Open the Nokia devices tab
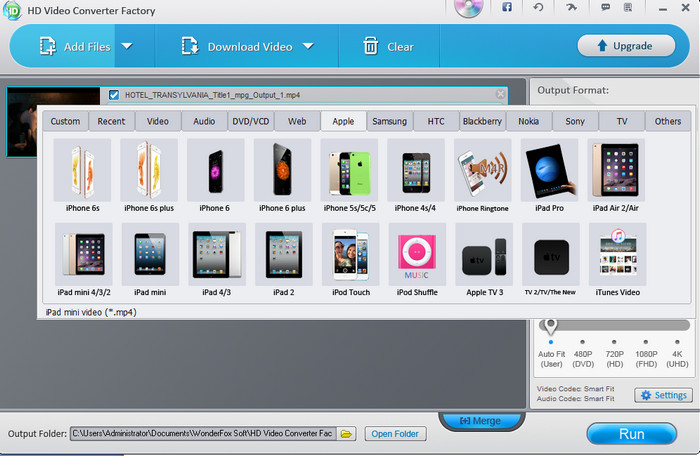This screenshot has width=700, height=456. click(529, 121)
